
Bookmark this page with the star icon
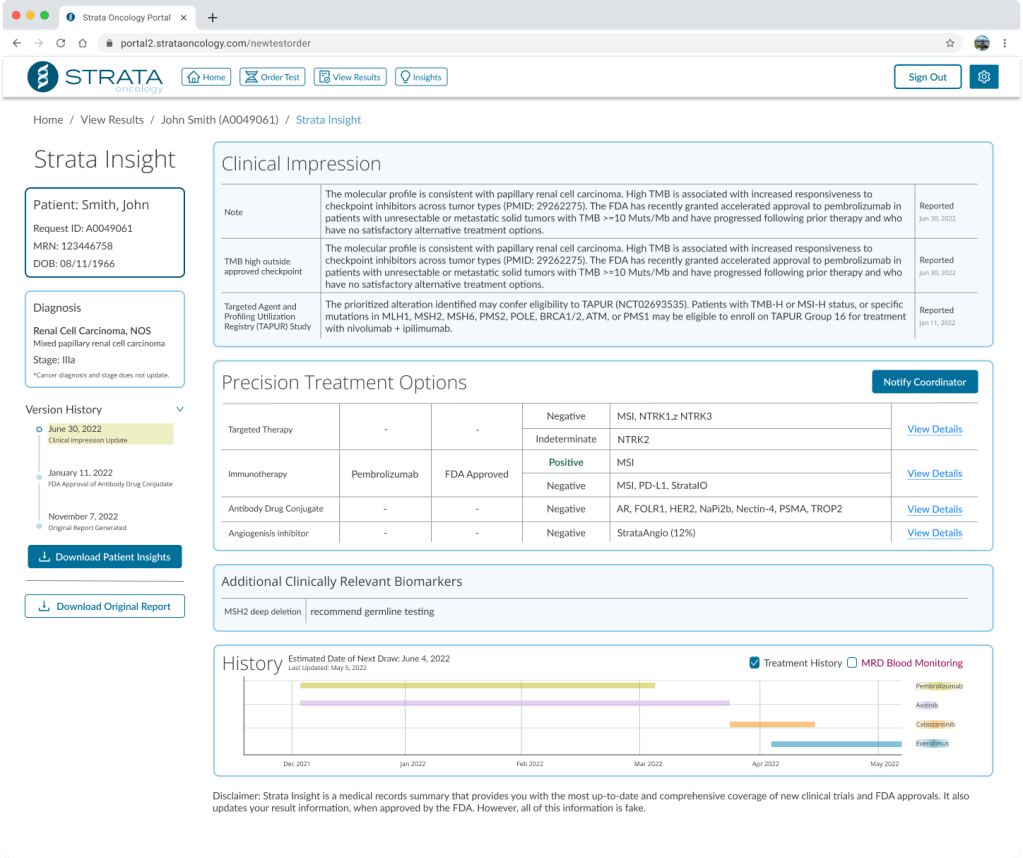click(950, 43)
